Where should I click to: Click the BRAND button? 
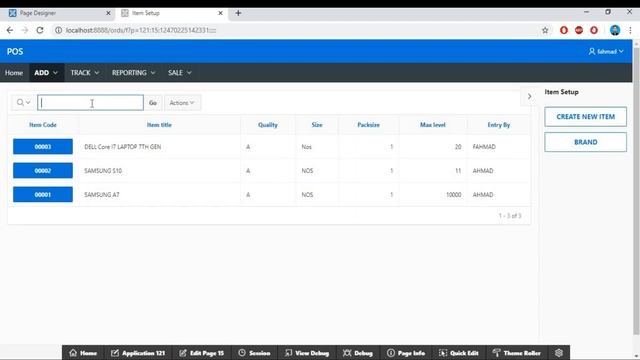[585, 142]
